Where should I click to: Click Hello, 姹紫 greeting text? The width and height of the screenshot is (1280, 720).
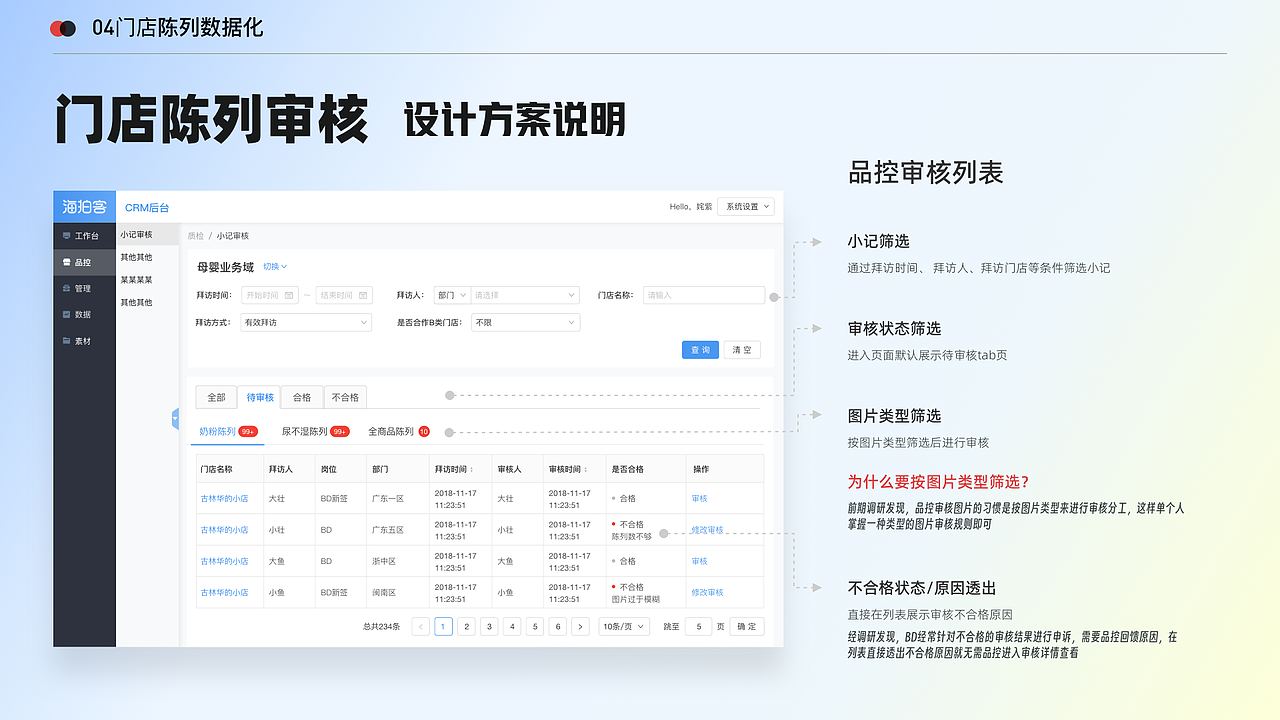691,207
